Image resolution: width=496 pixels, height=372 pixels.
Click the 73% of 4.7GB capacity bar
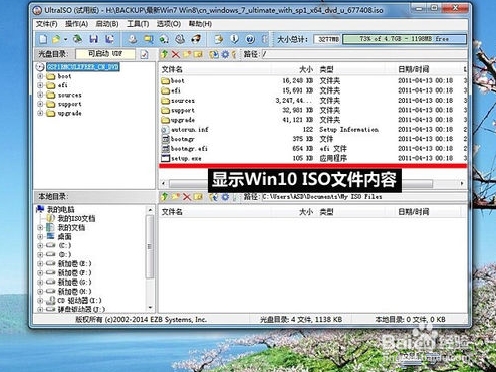pos(404,39)
